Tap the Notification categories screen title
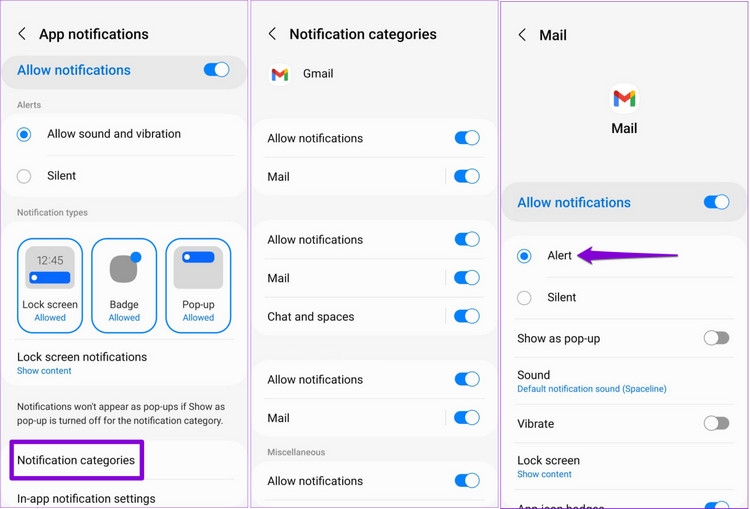Image resolution: width=750 pixels, height=509 pixels. pos(363,34)
